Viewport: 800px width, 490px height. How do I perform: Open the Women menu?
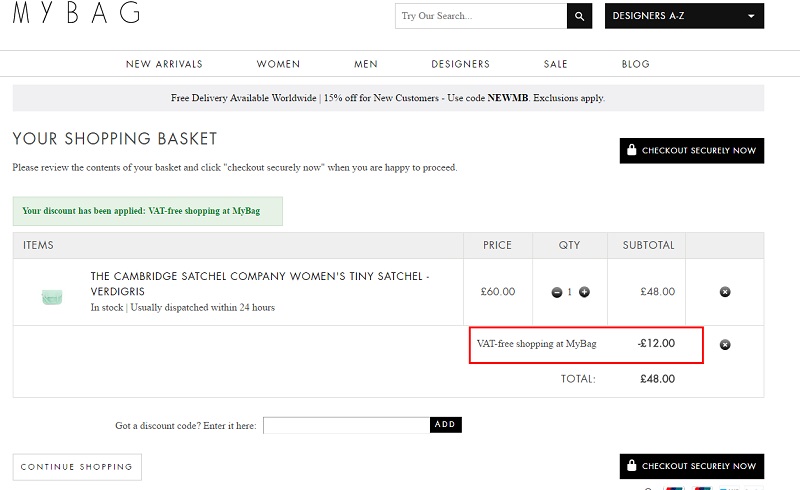278,64
